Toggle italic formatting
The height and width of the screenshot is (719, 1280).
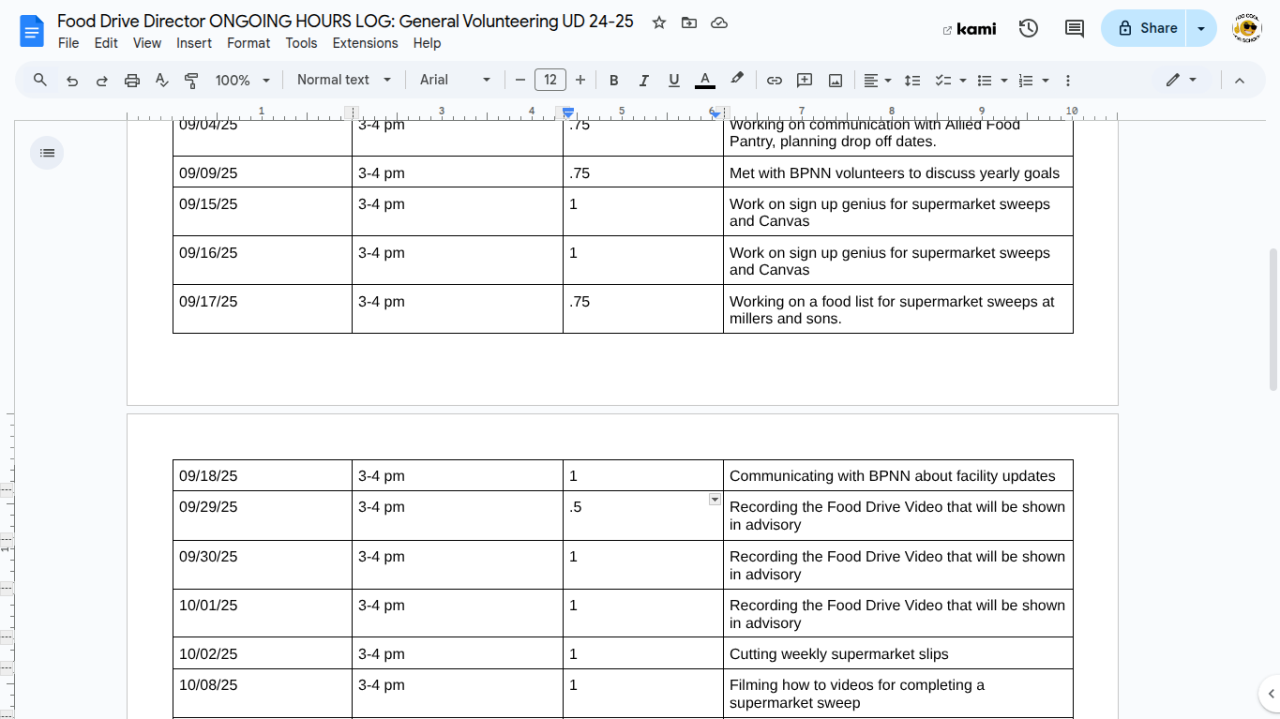644,80
